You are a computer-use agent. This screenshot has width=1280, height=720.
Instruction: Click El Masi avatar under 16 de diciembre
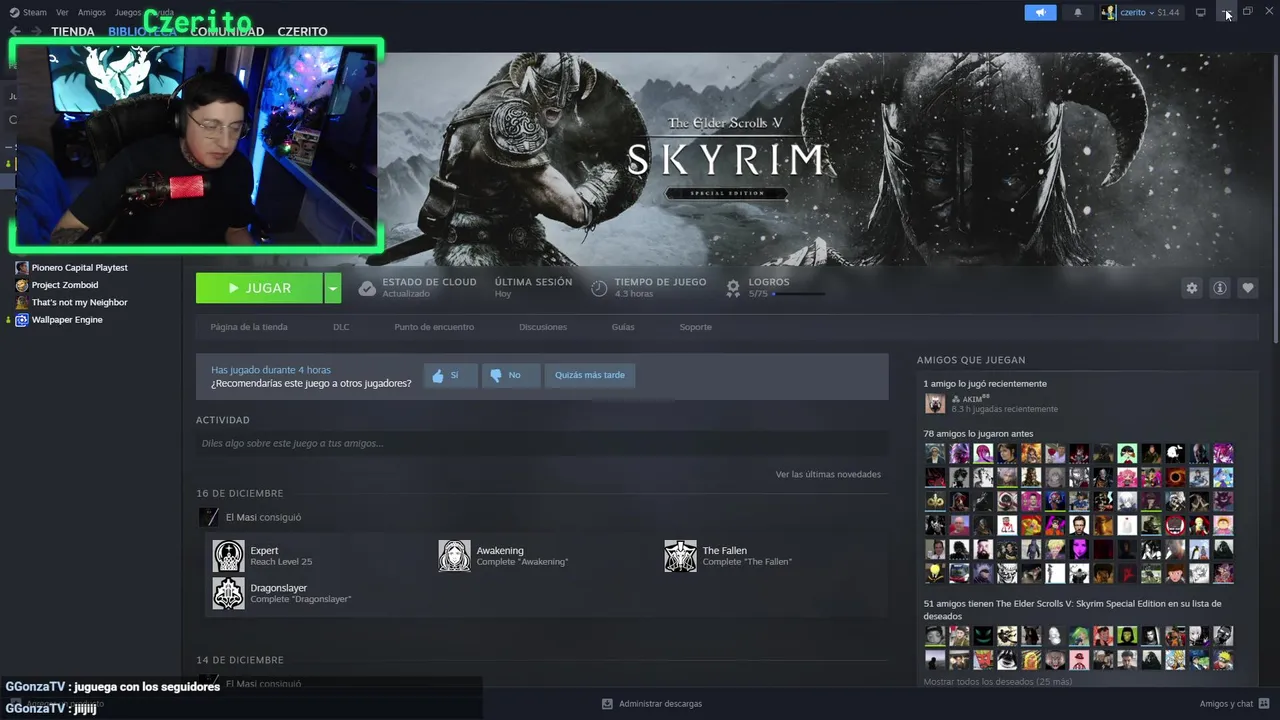tap(209, 517)
